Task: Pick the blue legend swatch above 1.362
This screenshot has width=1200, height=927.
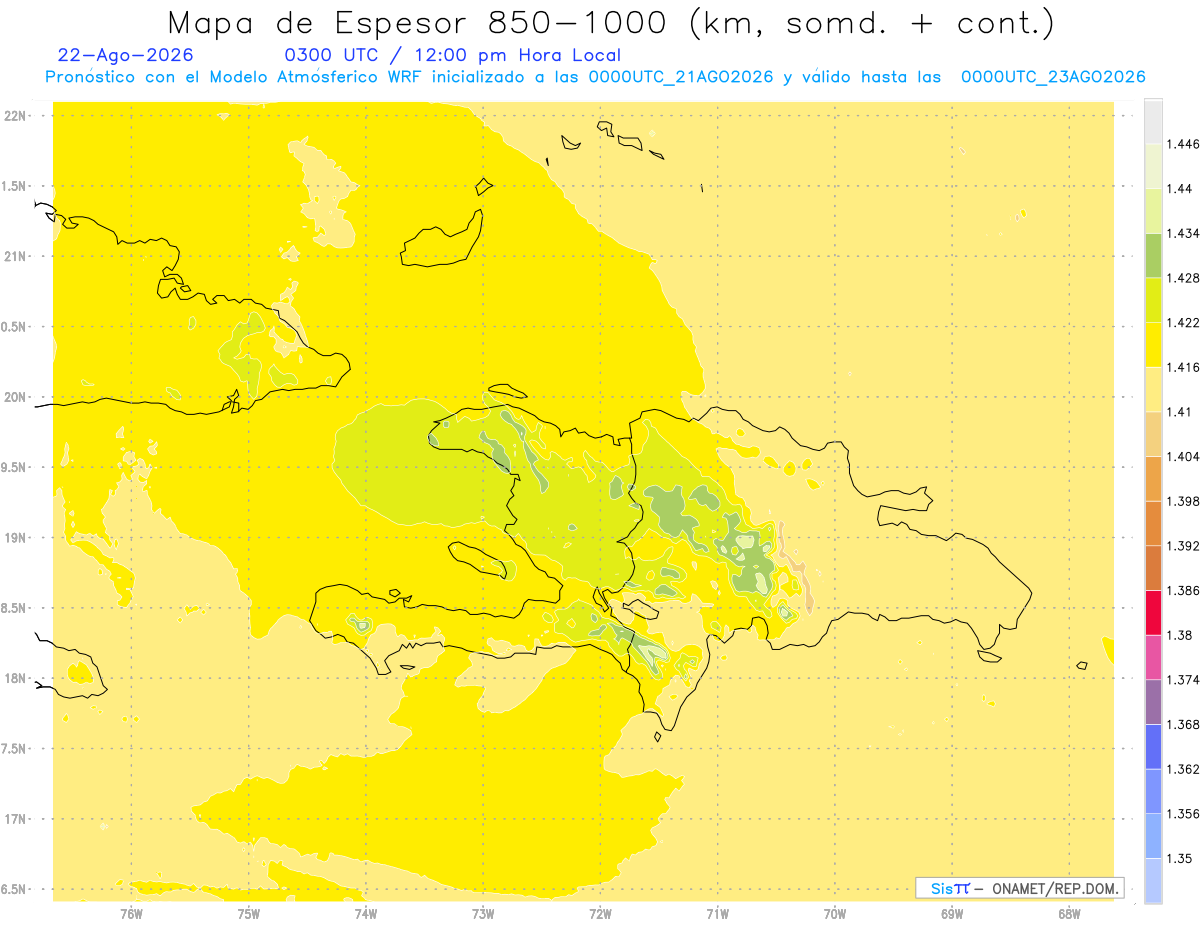Action: tap(1153, 746)
